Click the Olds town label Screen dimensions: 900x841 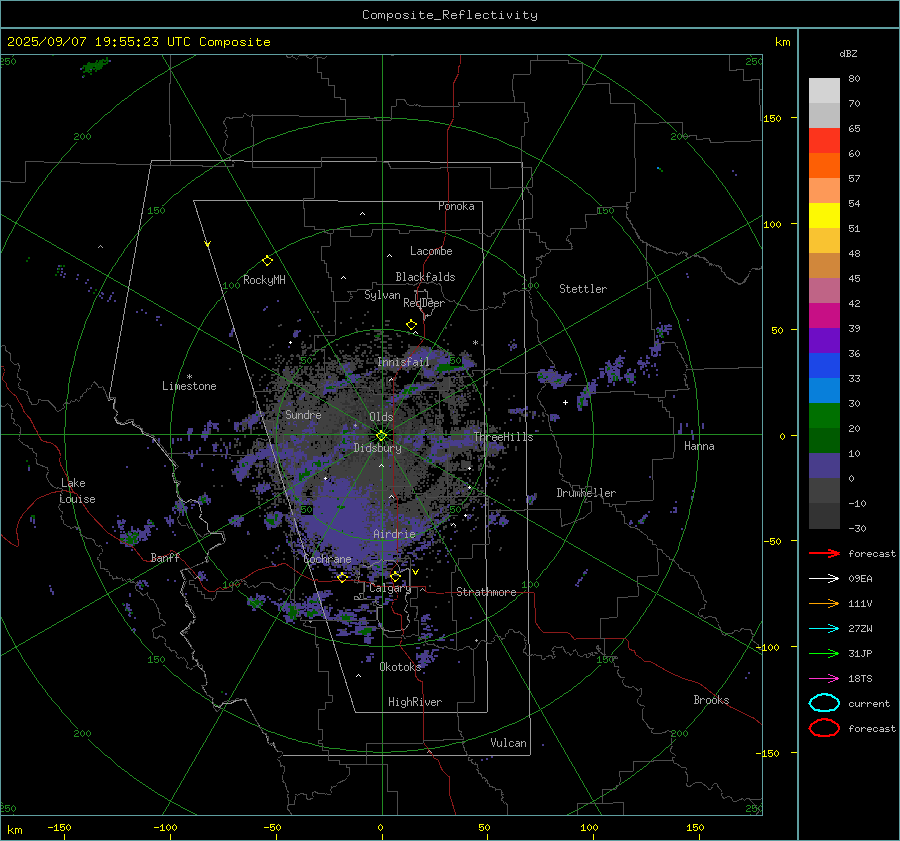click(x=381, y=417)
